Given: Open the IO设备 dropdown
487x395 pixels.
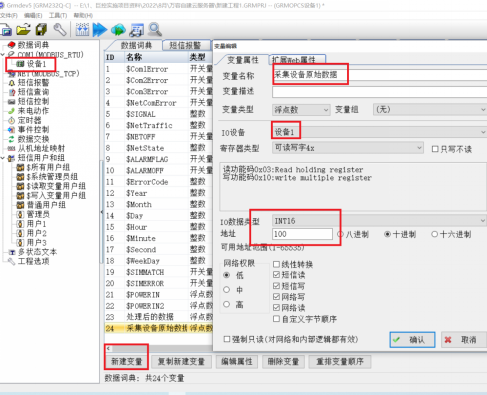Looking at the screenshot, I should (x=379, y=132).
